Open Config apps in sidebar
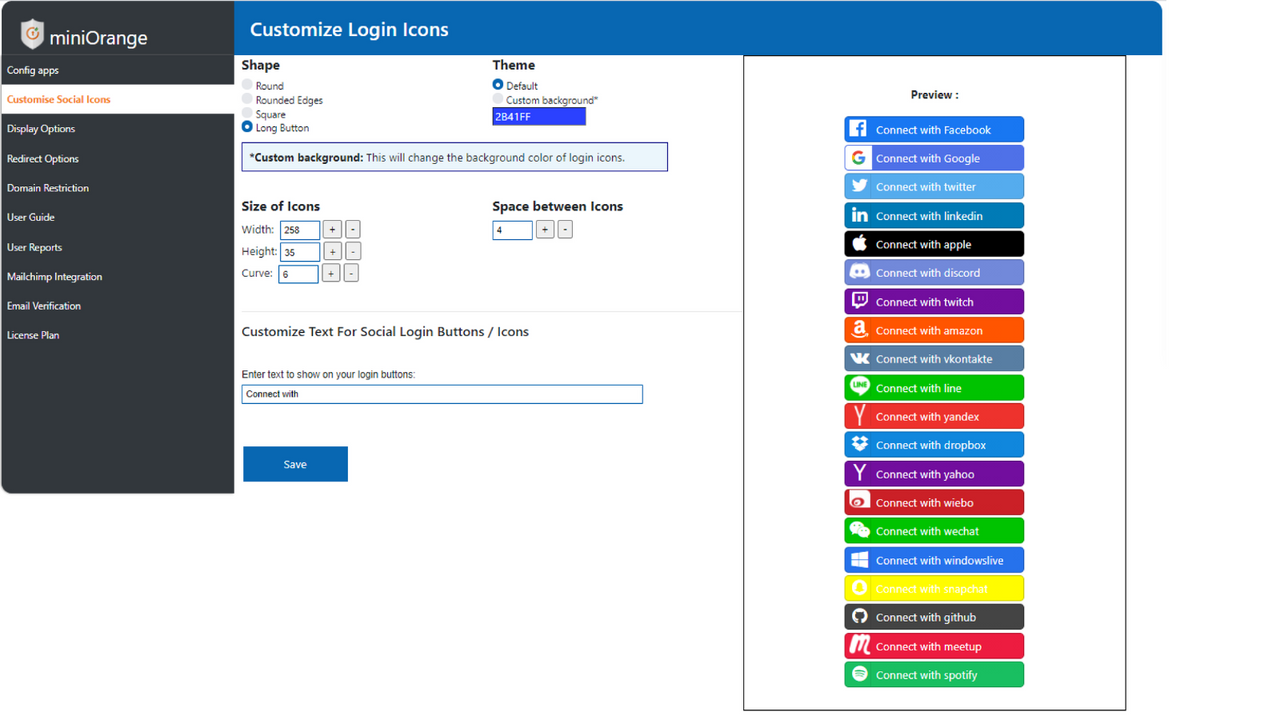This screenshot has width=1280, height=720. click(117, 70)
